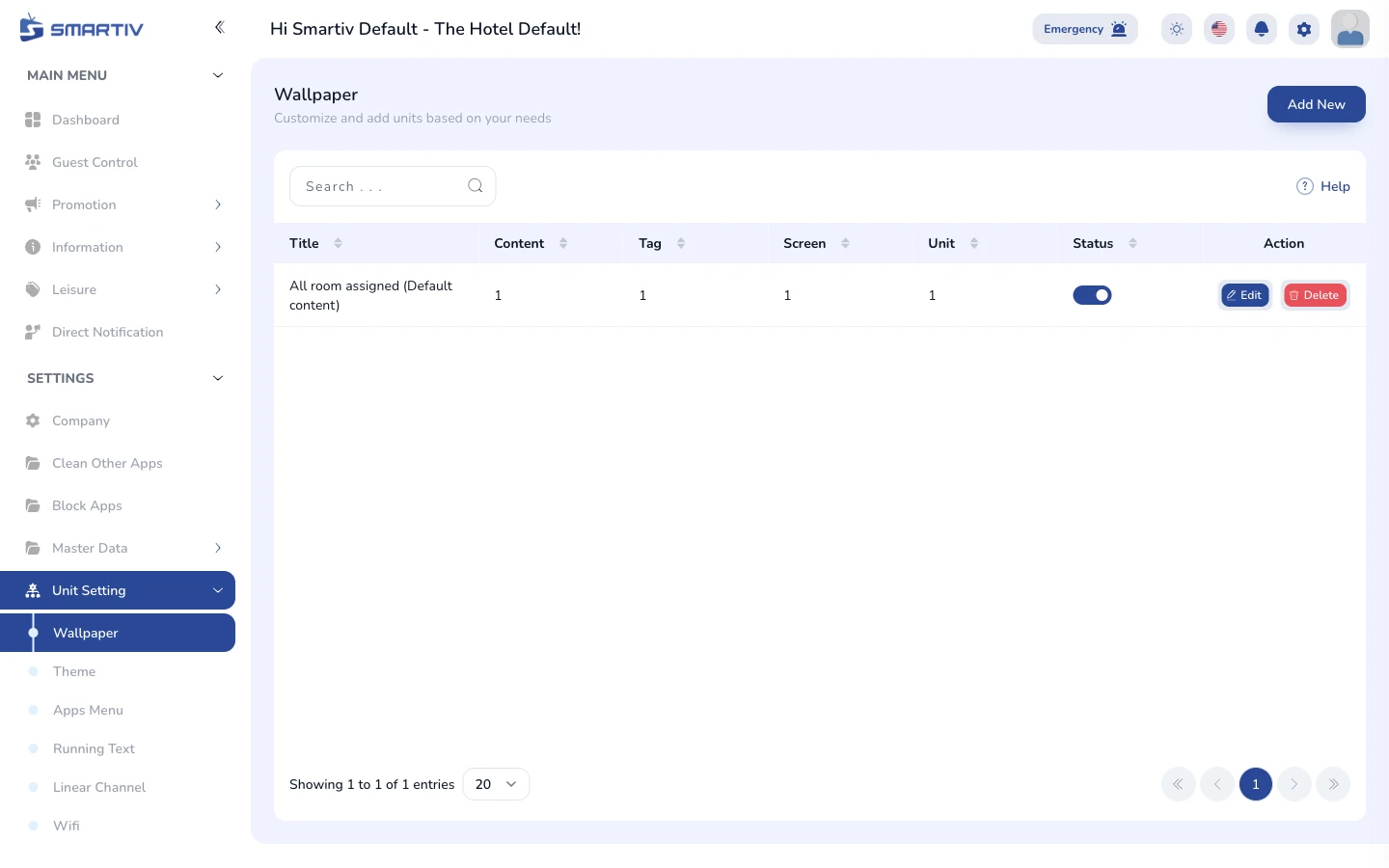Delete the All room assigned wallpaper
The height and width of the screenshot is (868, 1389).
click(1315, 295)
